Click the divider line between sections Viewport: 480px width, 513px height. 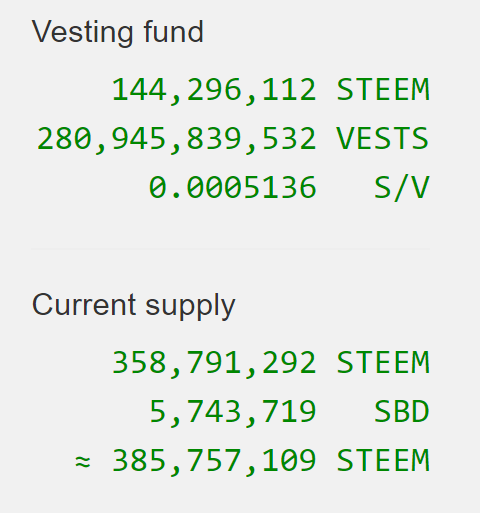point(231,249)
